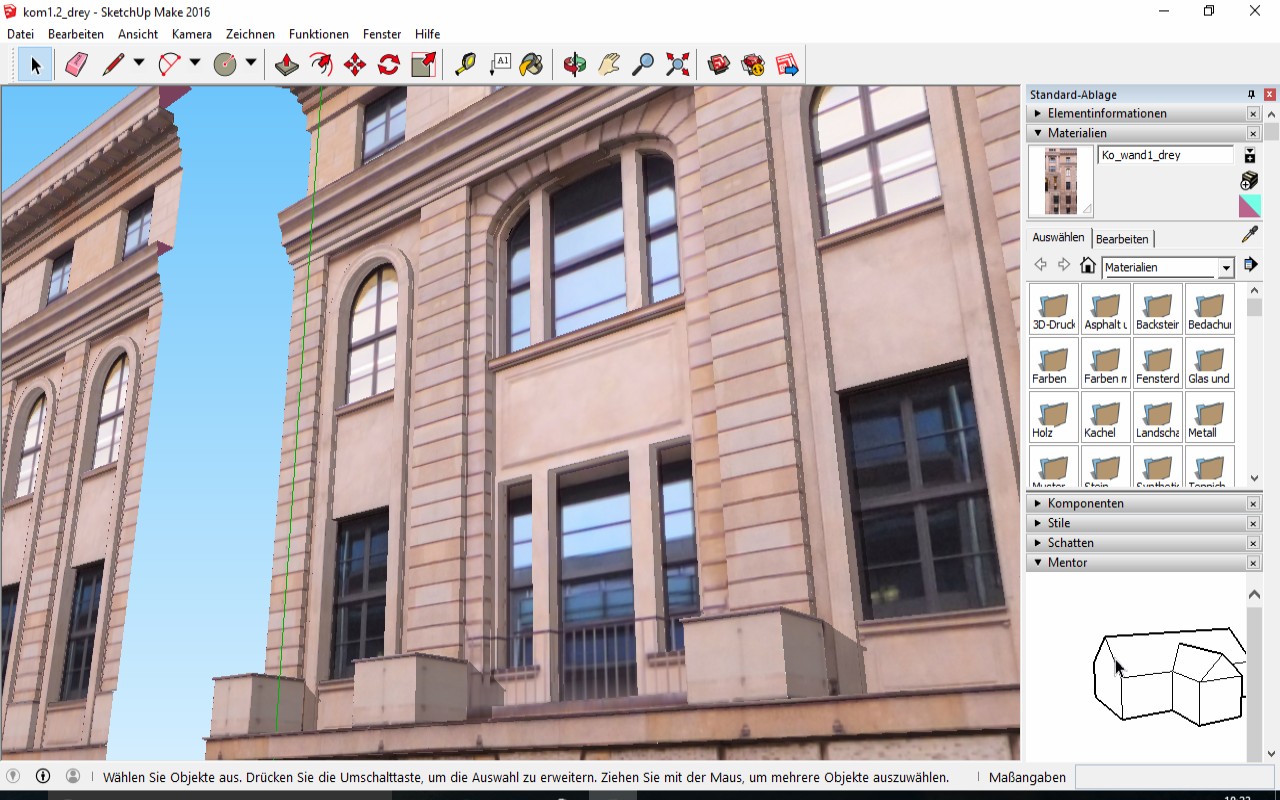Image resolution: width=1280 pixels, height=800 pixels.
Task: Open the 3D Warehouse from the toolbar
Action: [718, 65]
